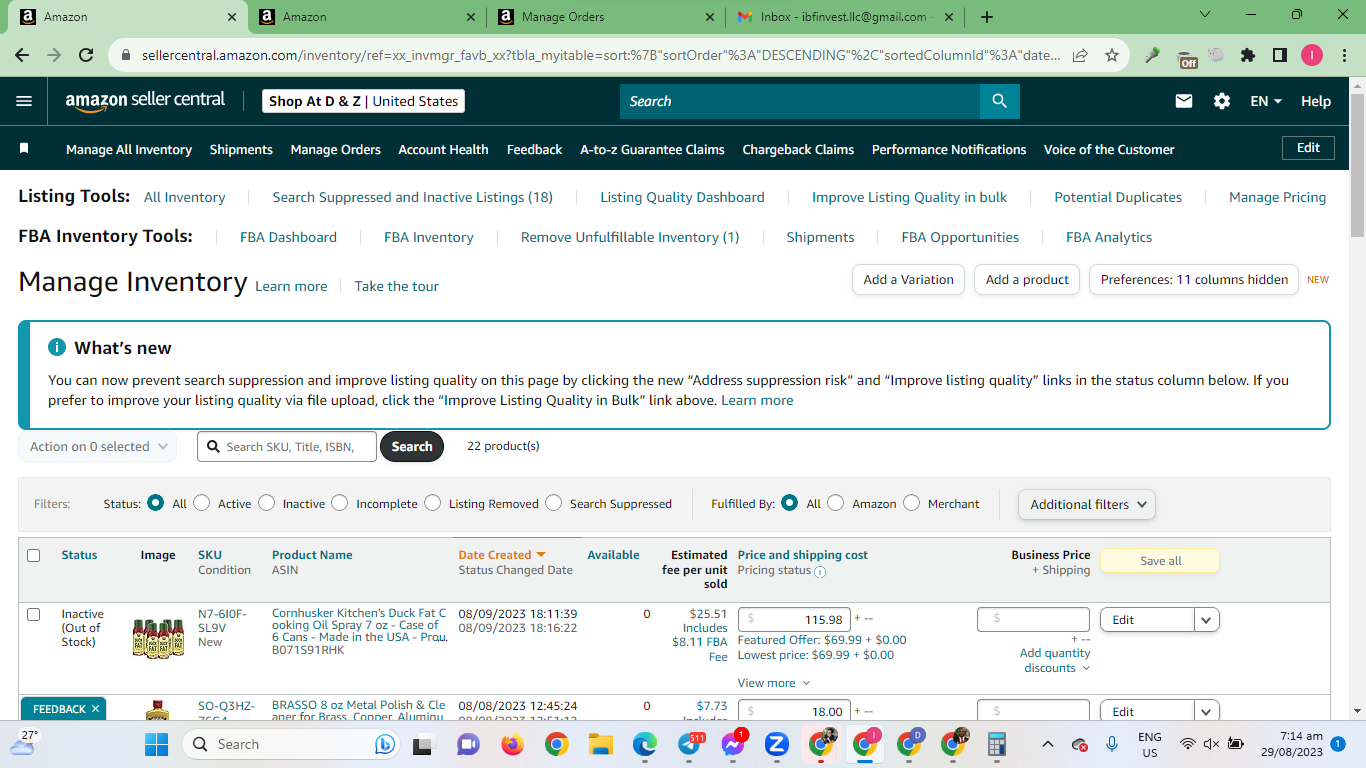Open the Seller Central hamburger menu

point(25,101)
